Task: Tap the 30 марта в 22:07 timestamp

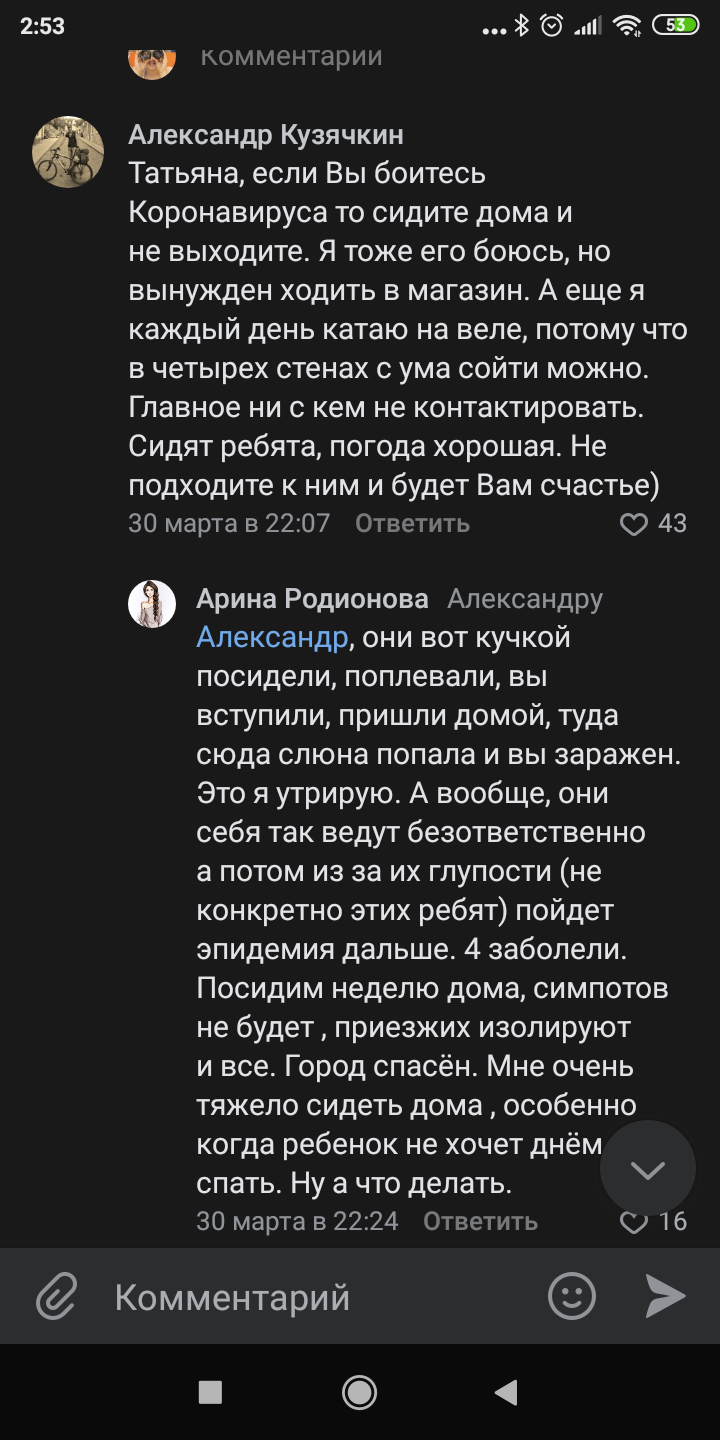Action: coord(229,523)
